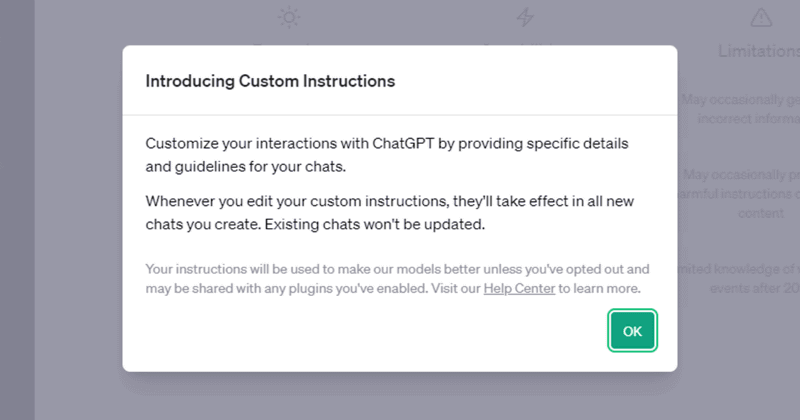Viewport: 800px width, 420px height.
Task: Confirm the dialog with the OK button
Action: [633, 331]
